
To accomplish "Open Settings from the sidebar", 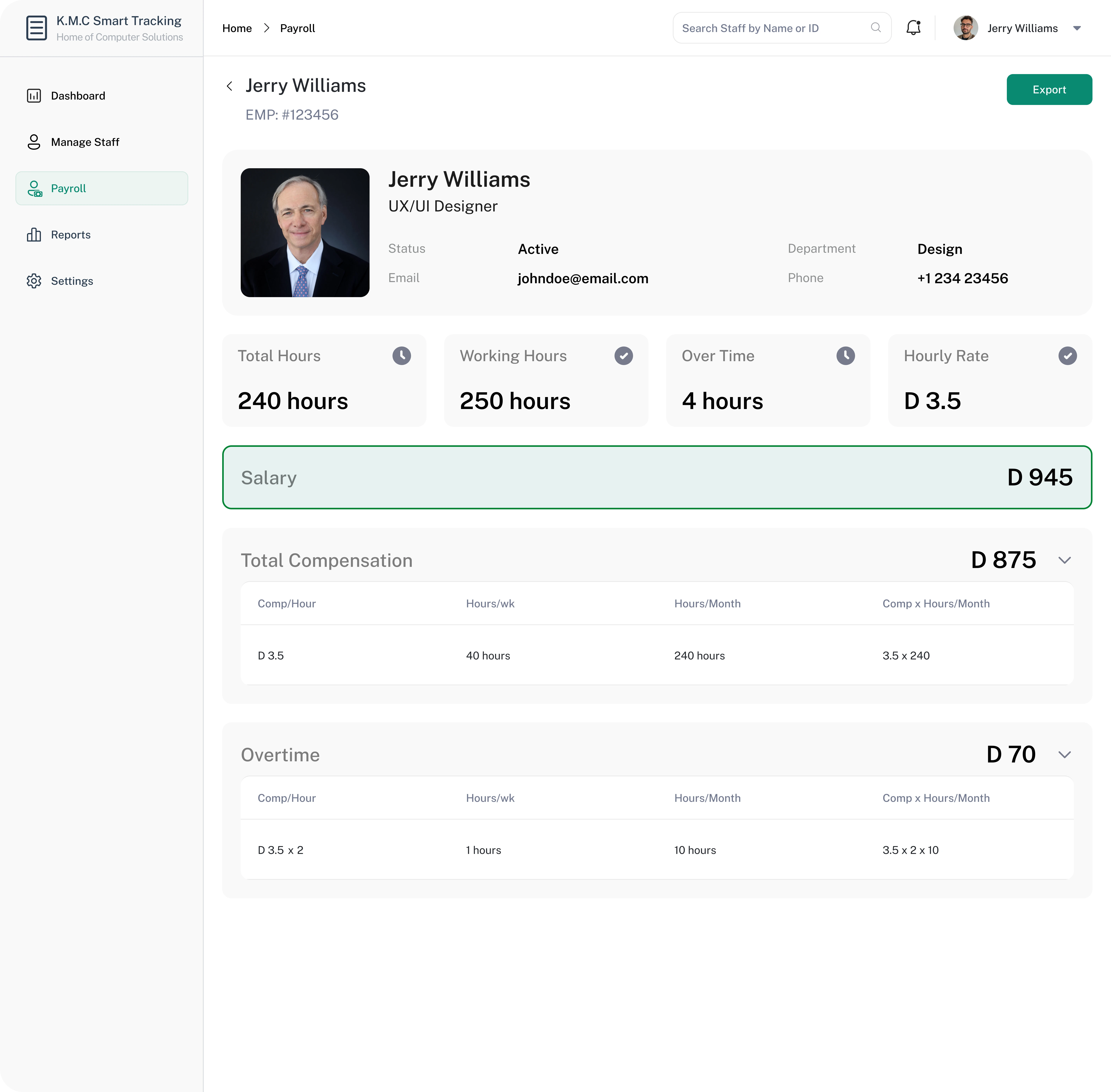I will click(x=72, y=281).
